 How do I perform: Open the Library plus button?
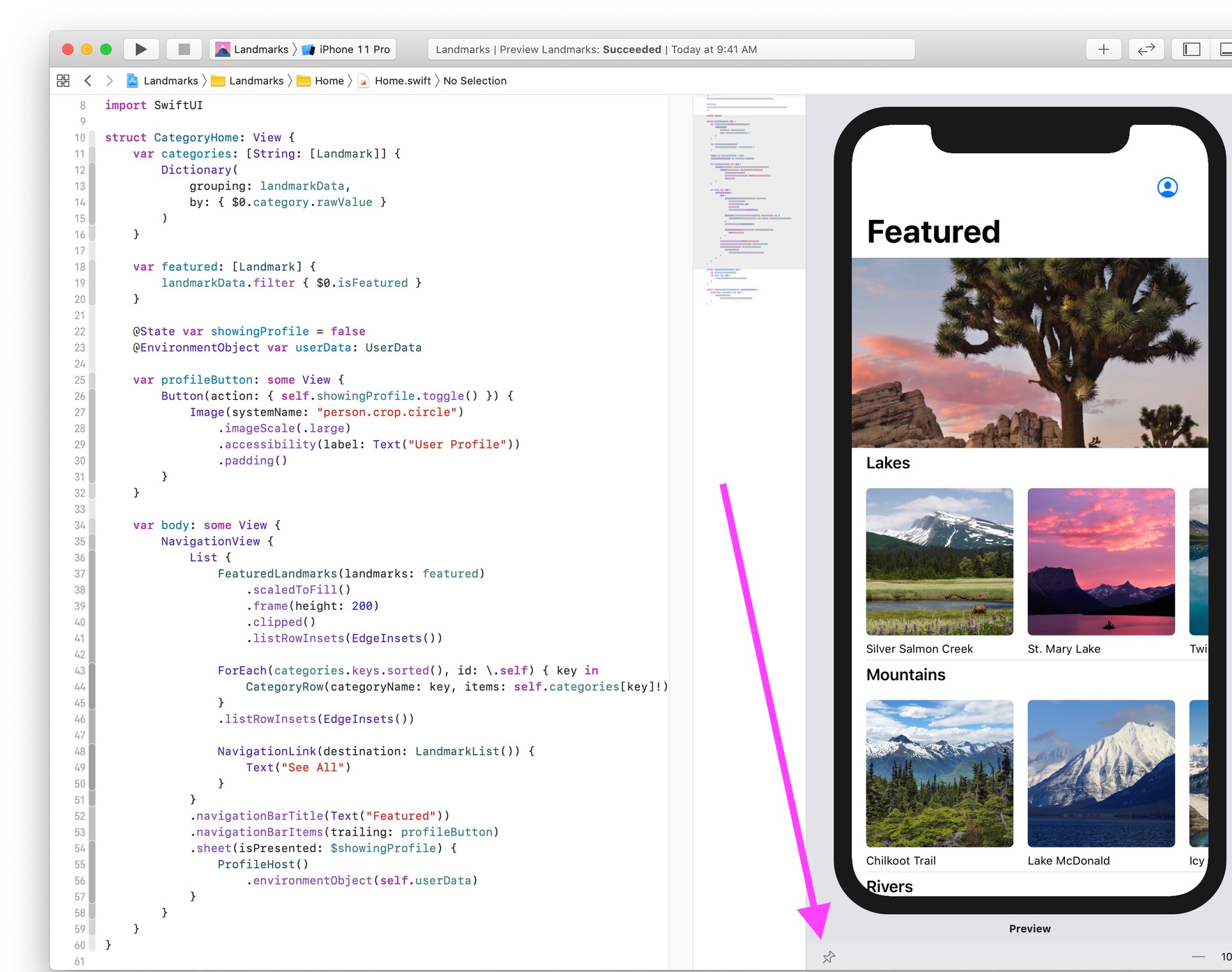click(1103, 49)
